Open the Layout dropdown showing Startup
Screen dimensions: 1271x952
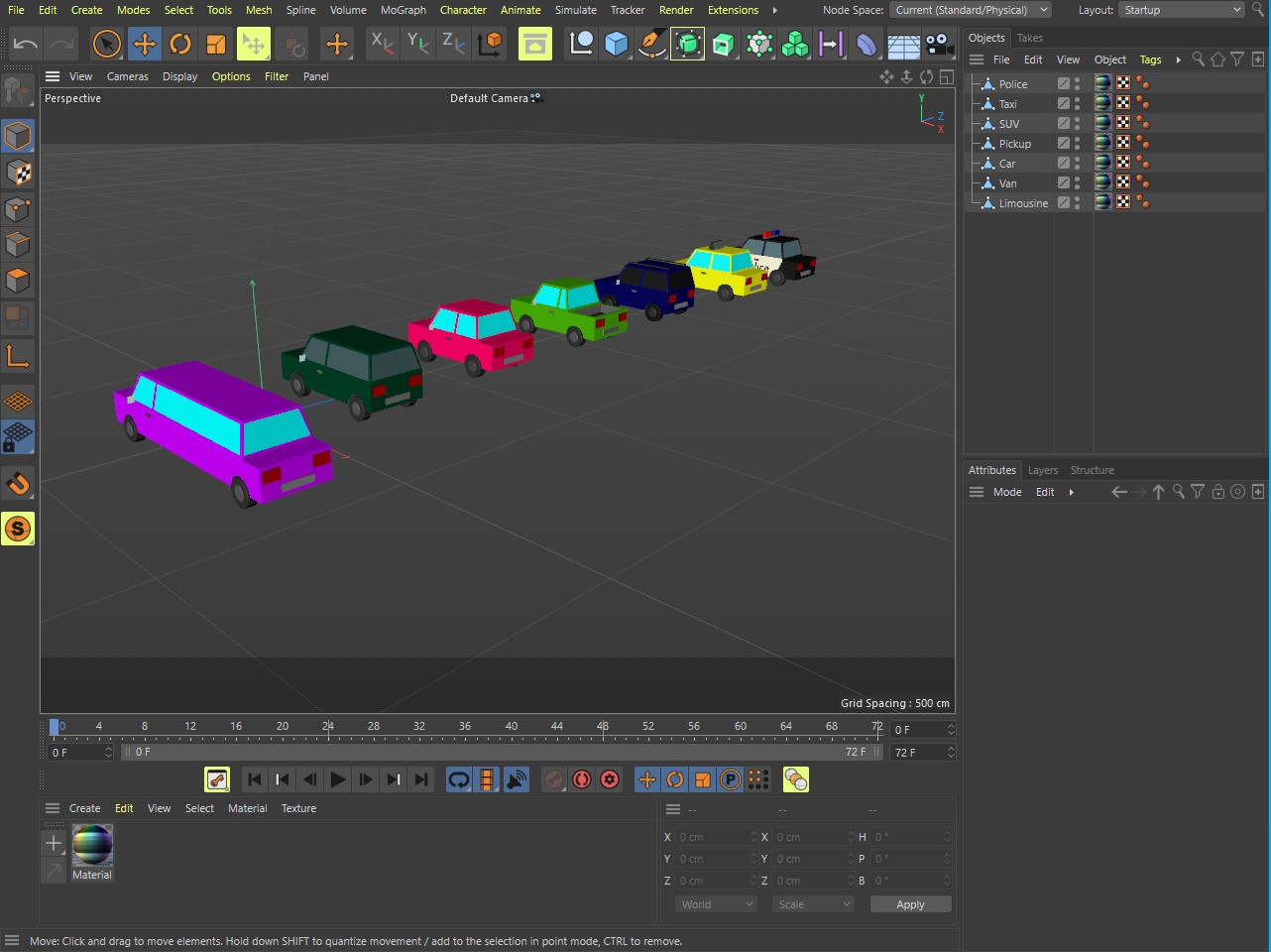(x=1181, y=10)
